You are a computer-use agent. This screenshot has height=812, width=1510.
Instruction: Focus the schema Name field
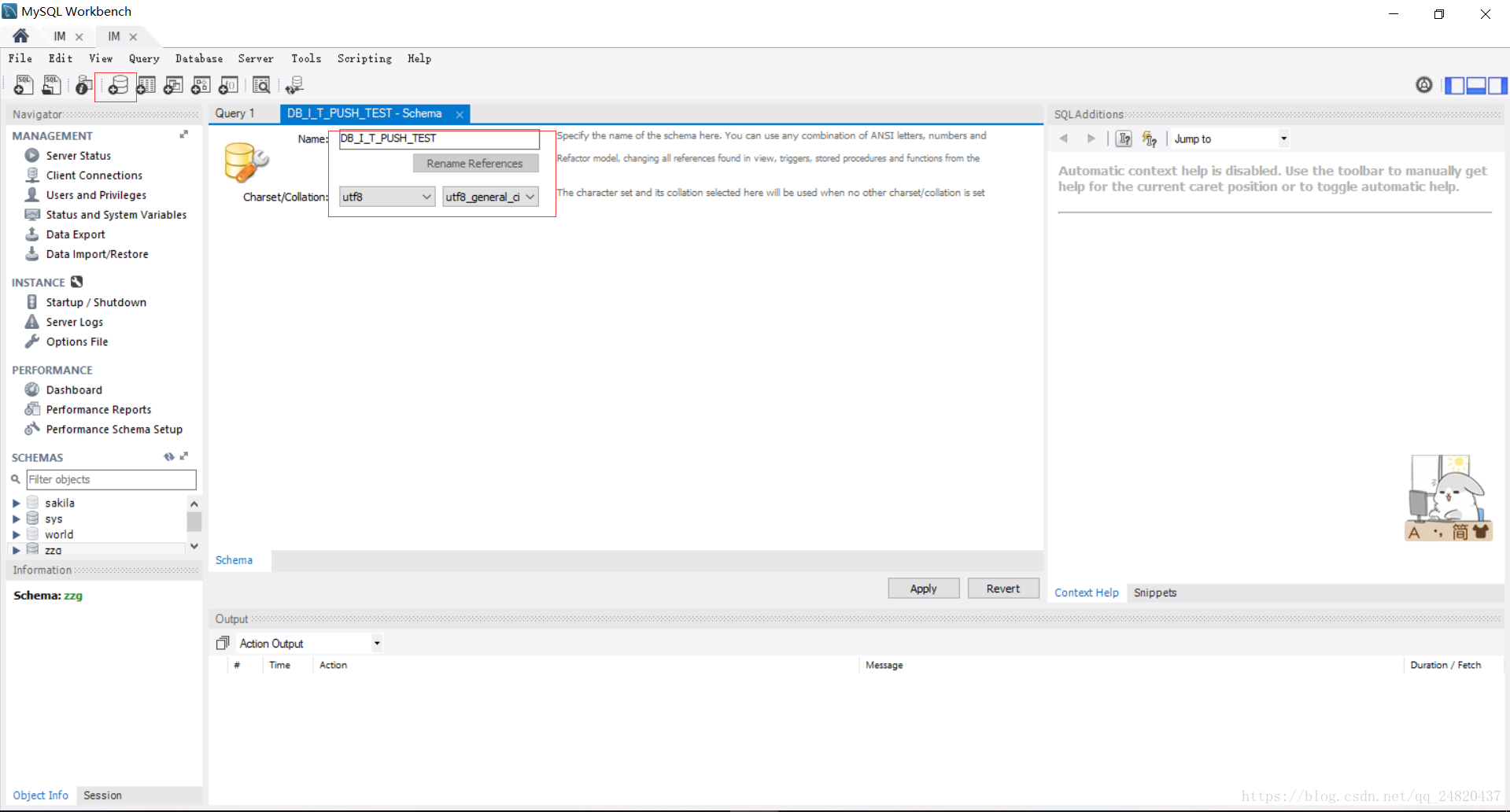point(439,138)
